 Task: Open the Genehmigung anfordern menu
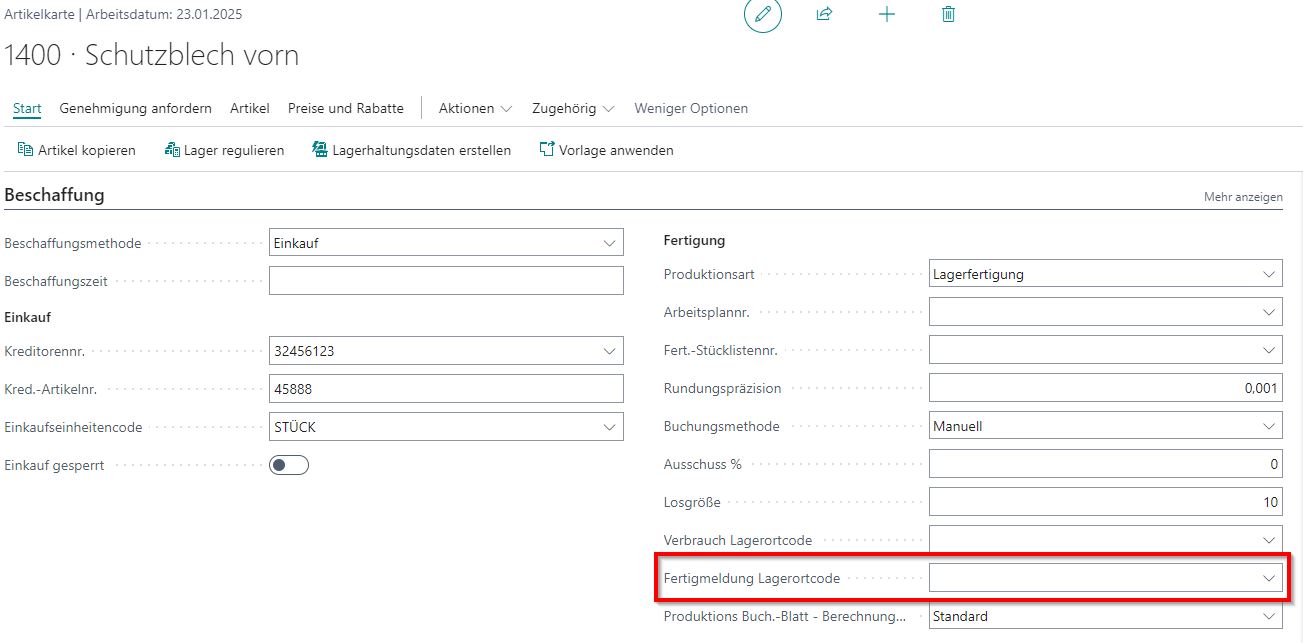coord(135,108)
